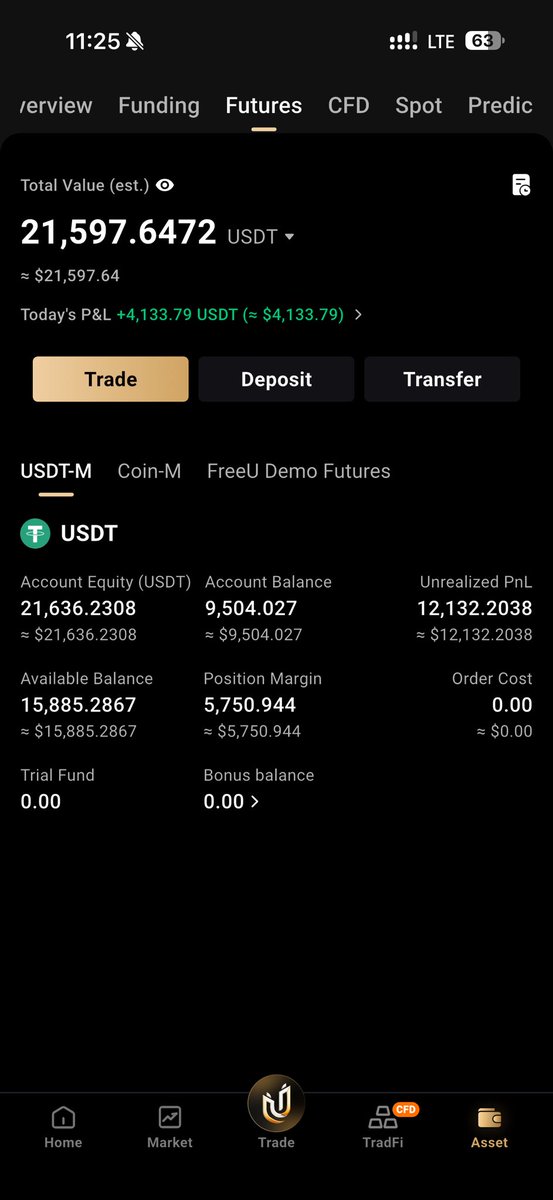This screenshot has height=1200, width=553.
Task: Tap the 21,597.6472 total value amount
Action: click(x=118, y=232)
